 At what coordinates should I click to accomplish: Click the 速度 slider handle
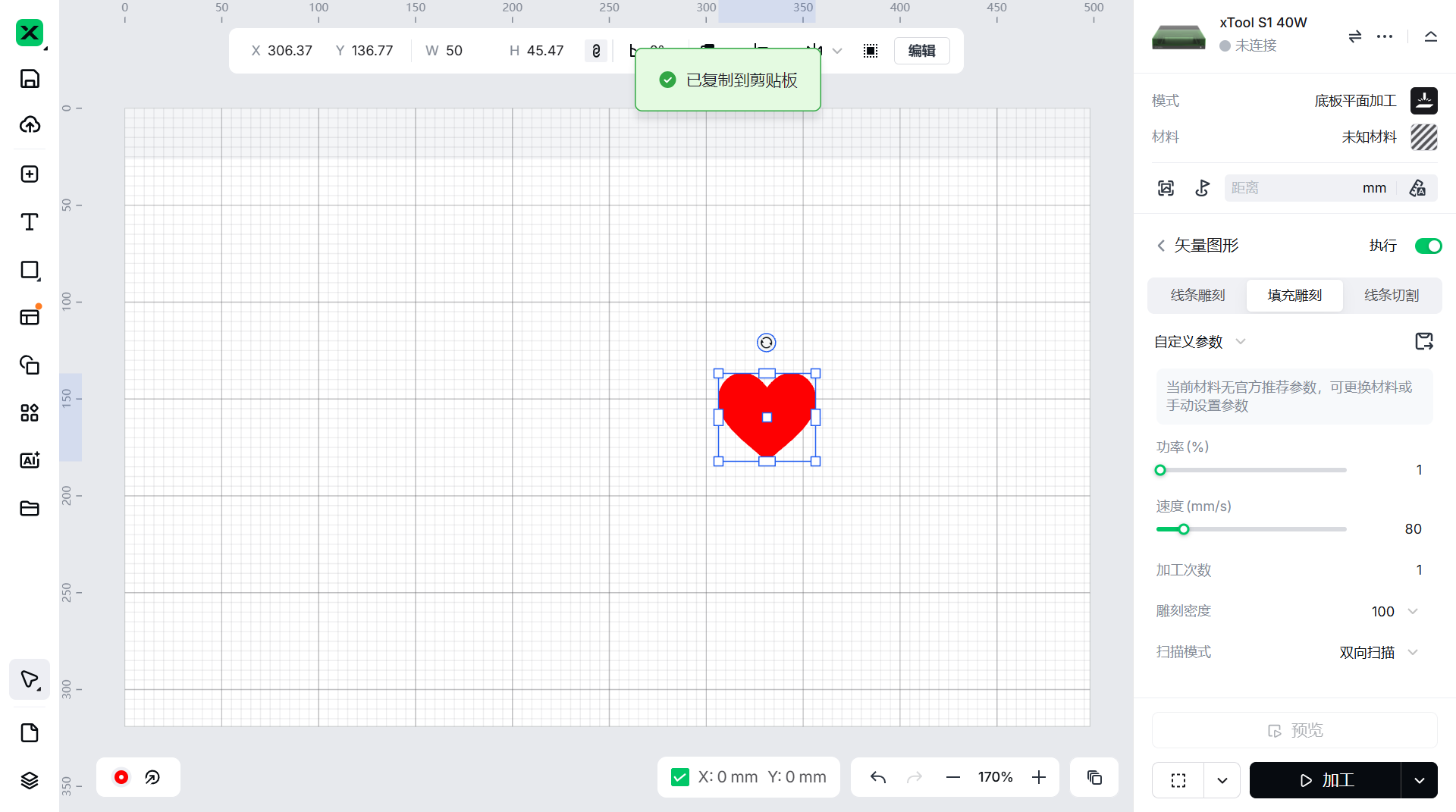point(1184,529)
